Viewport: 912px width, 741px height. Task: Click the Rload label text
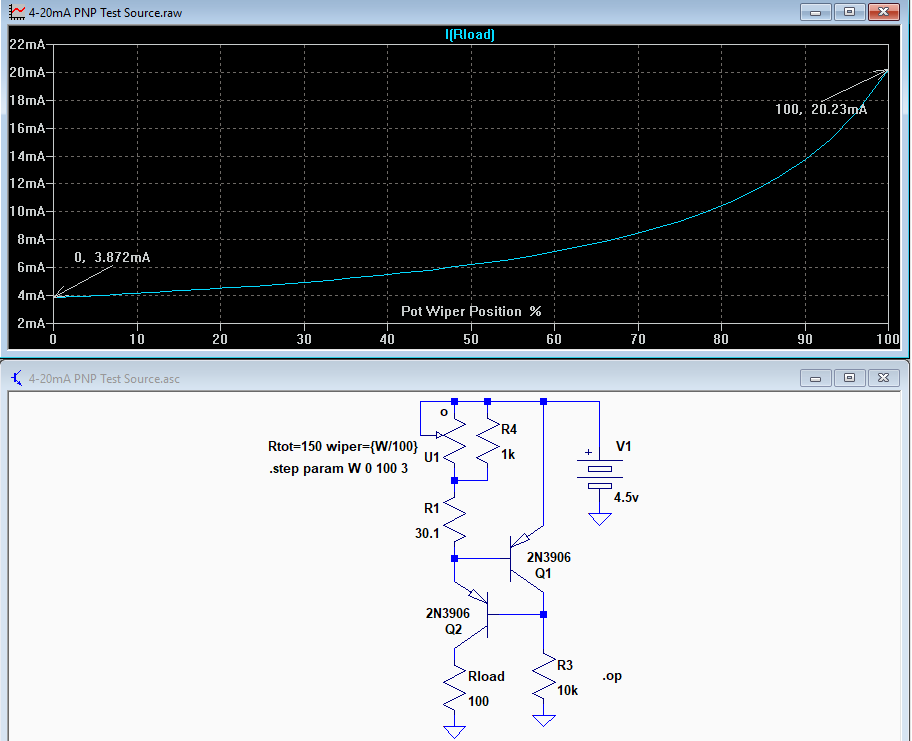(x=486, y=676)
